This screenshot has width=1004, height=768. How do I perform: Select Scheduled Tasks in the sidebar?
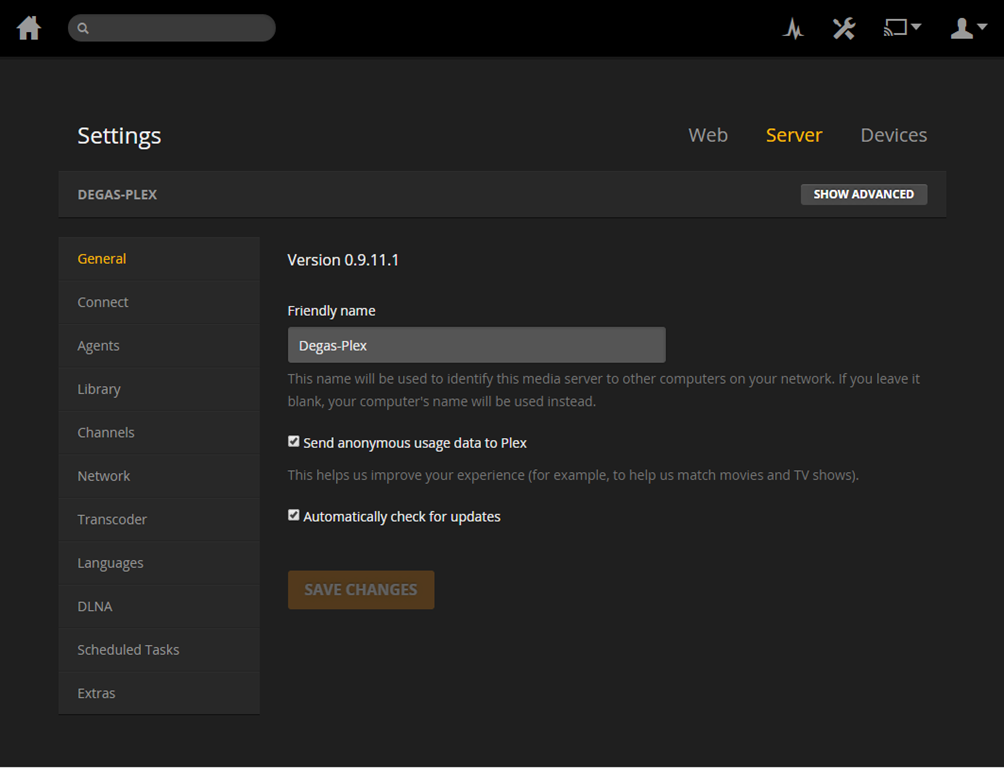tap(128, 649)
